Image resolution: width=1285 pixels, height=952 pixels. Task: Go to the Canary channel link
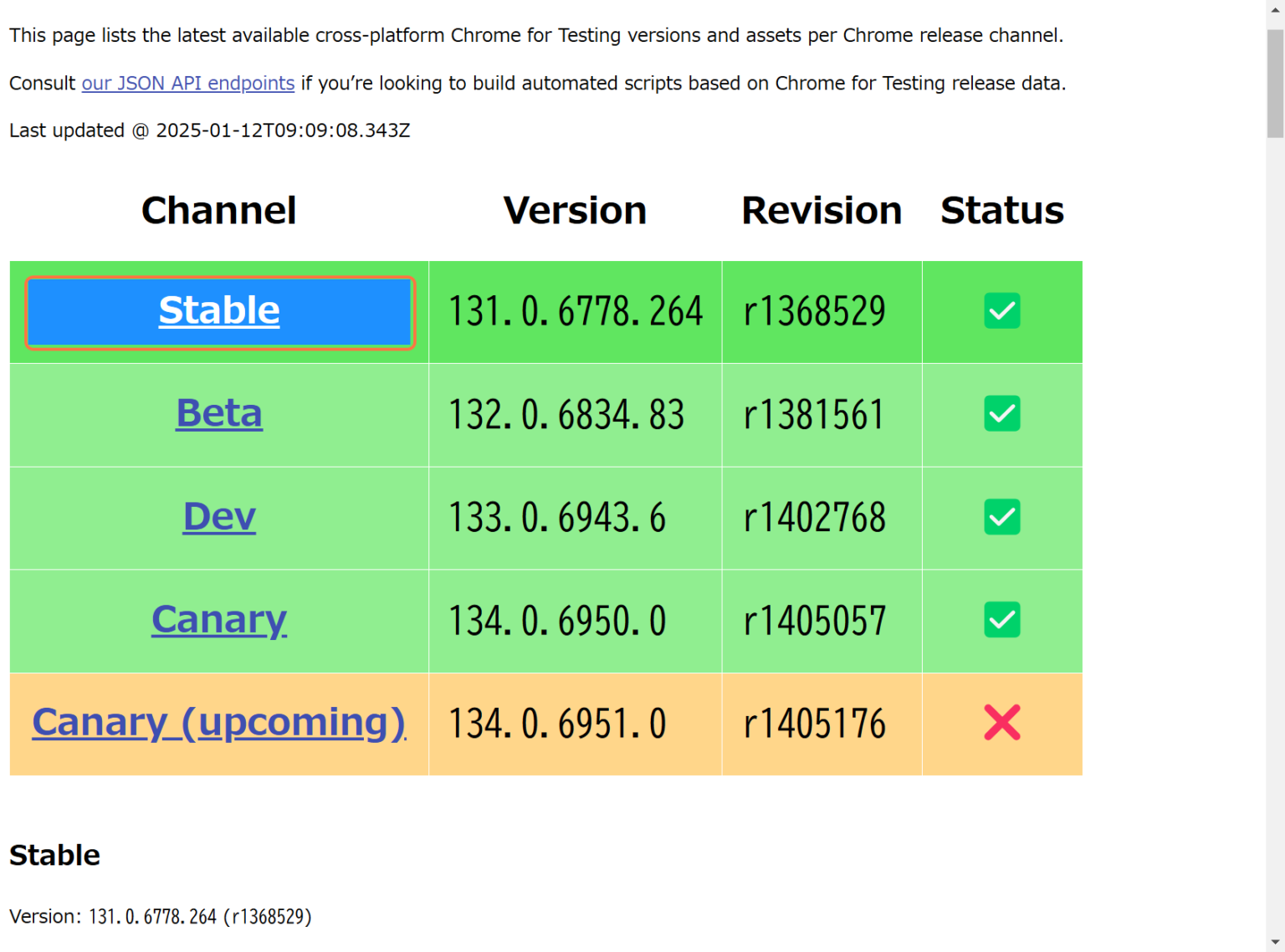click(x=219, y=620)
